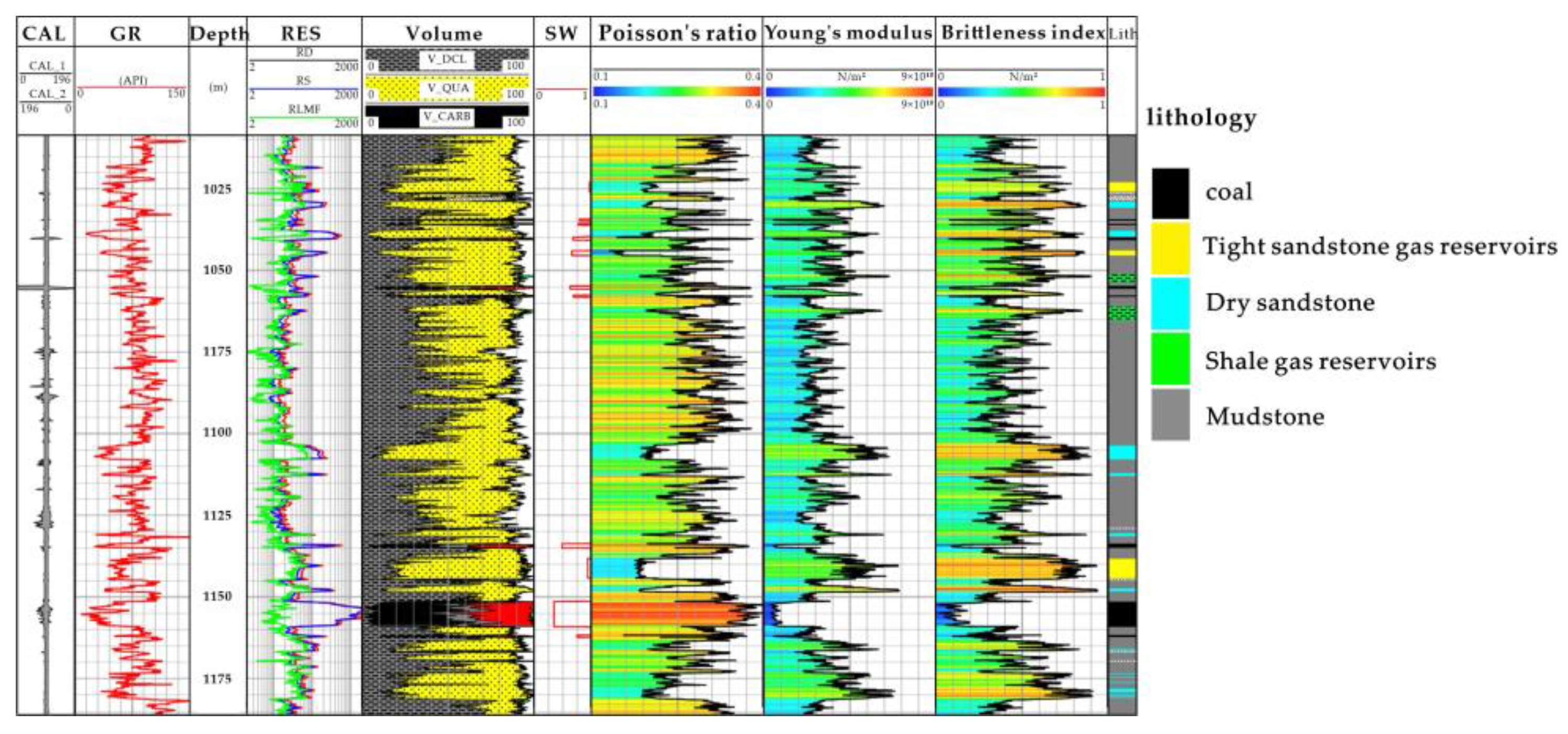Click the yellow tight sandstone legend swatch
Viewport: 1568px width, 734px height.
(x=1170, y=248)
